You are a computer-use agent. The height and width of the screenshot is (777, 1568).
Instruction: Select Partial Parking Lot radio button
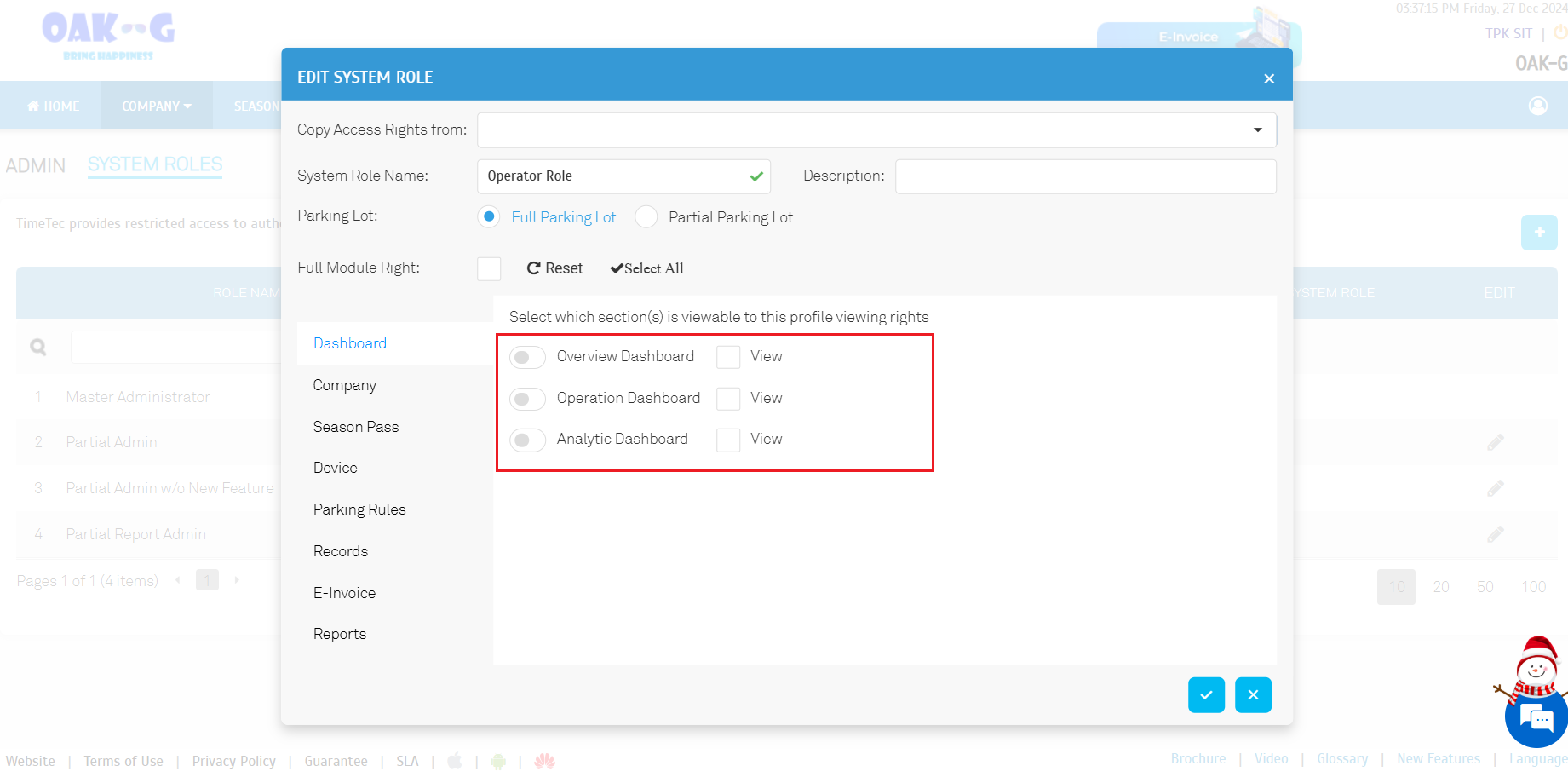[x=646, y=217]
